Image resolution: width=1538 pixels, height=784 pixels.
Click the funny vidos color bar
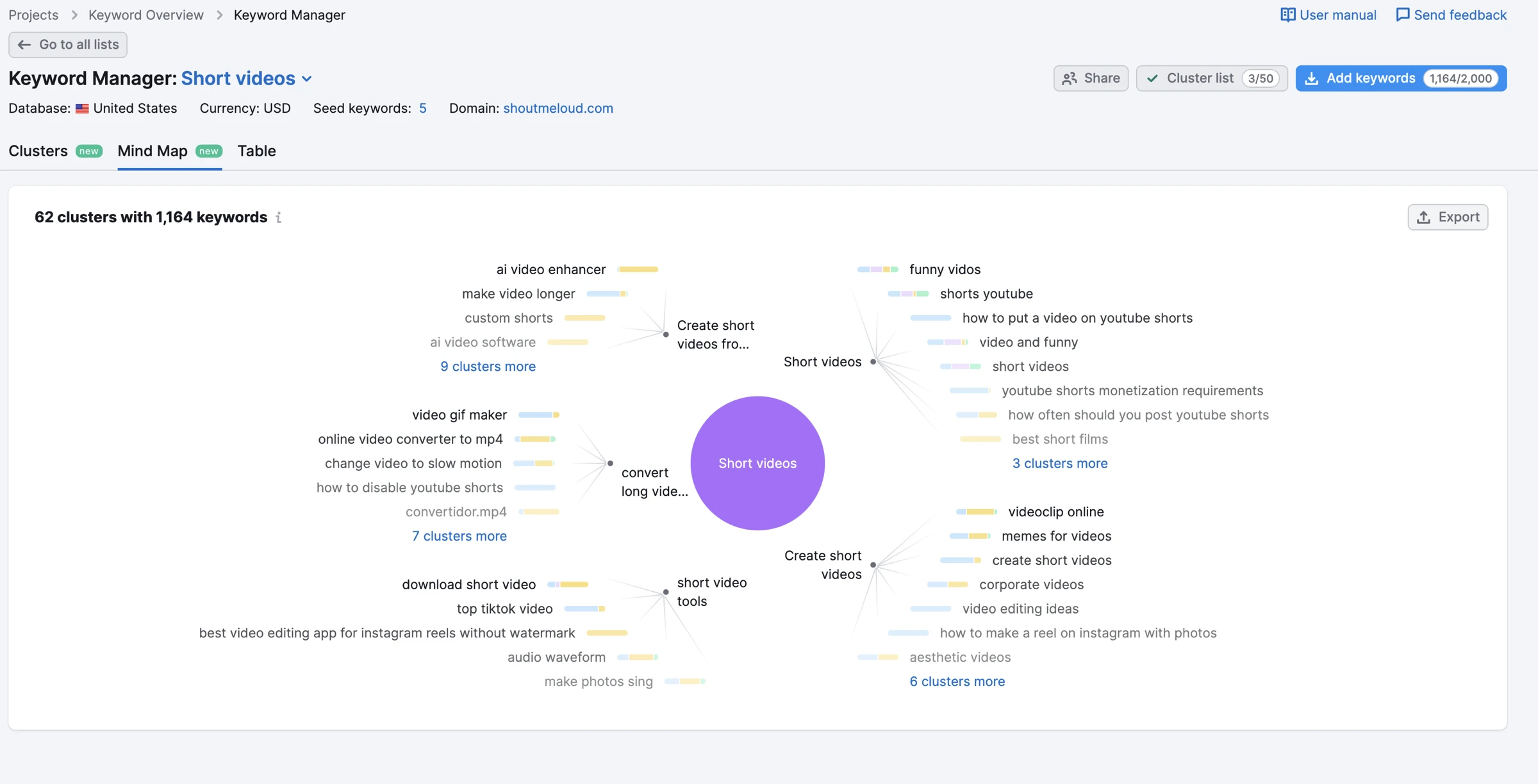[878, 270]
